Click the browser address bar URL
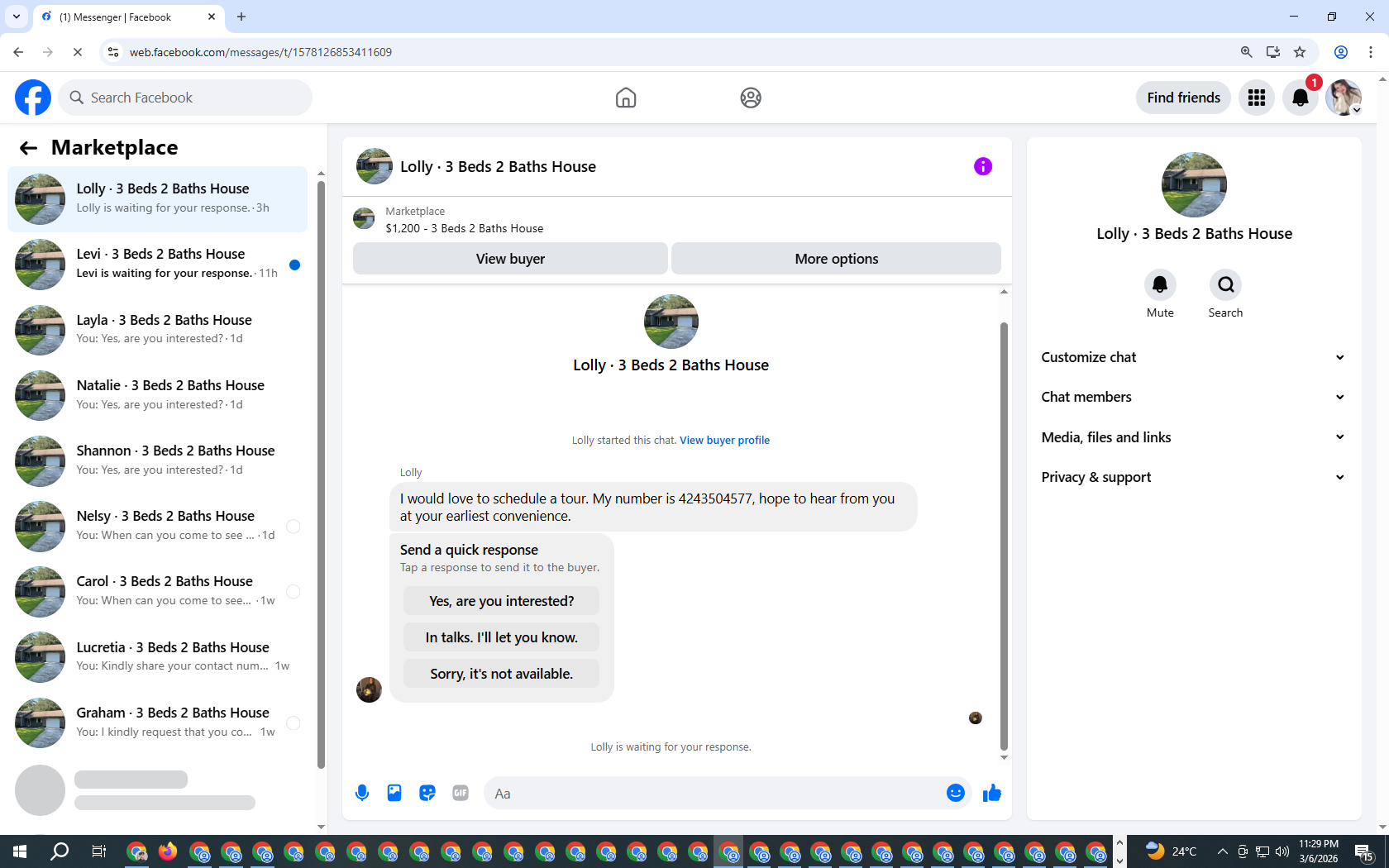 [260, 52]
